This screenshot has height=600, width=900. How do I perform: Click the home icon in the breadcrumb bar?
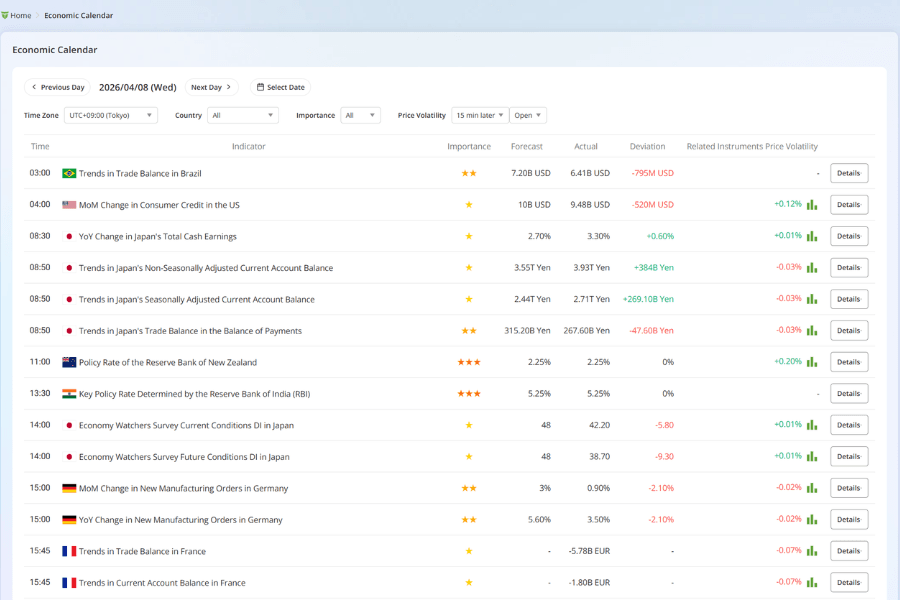[7, 14]
